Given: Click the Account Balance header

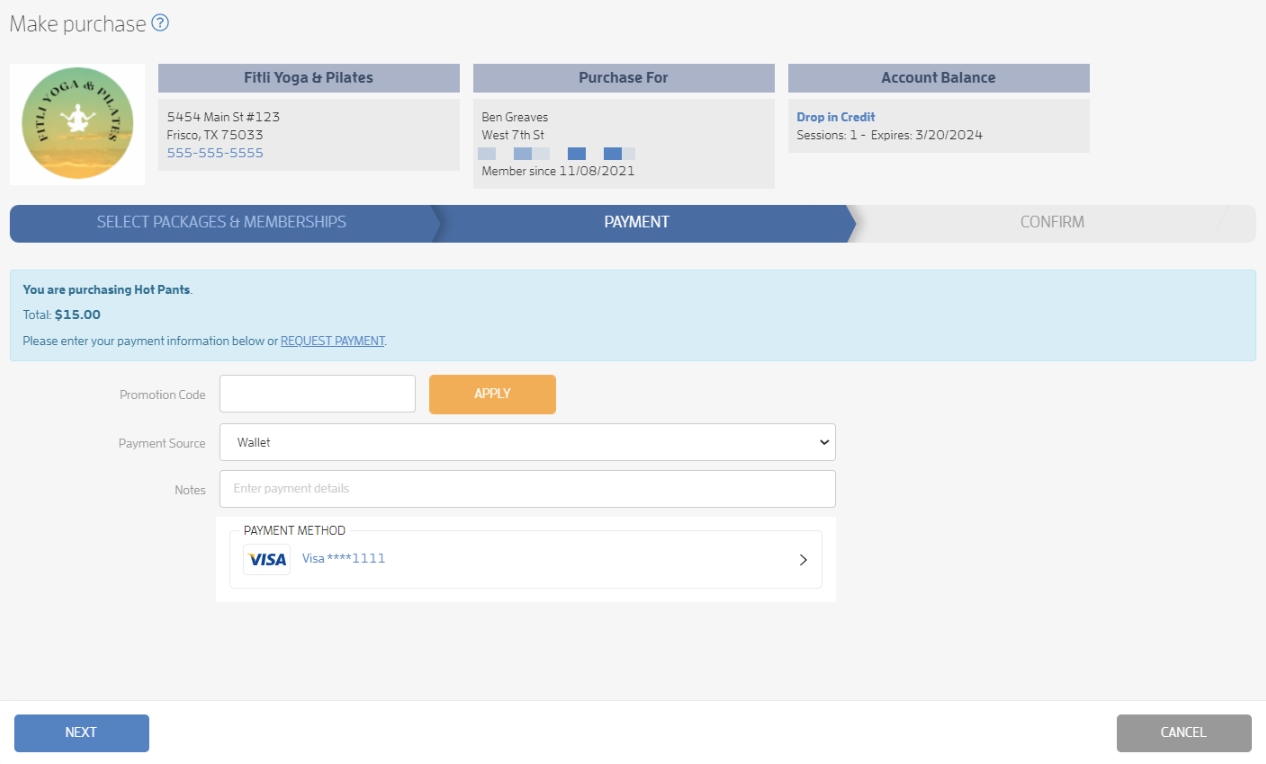Looking at the screenshot, I should point(939,78).
